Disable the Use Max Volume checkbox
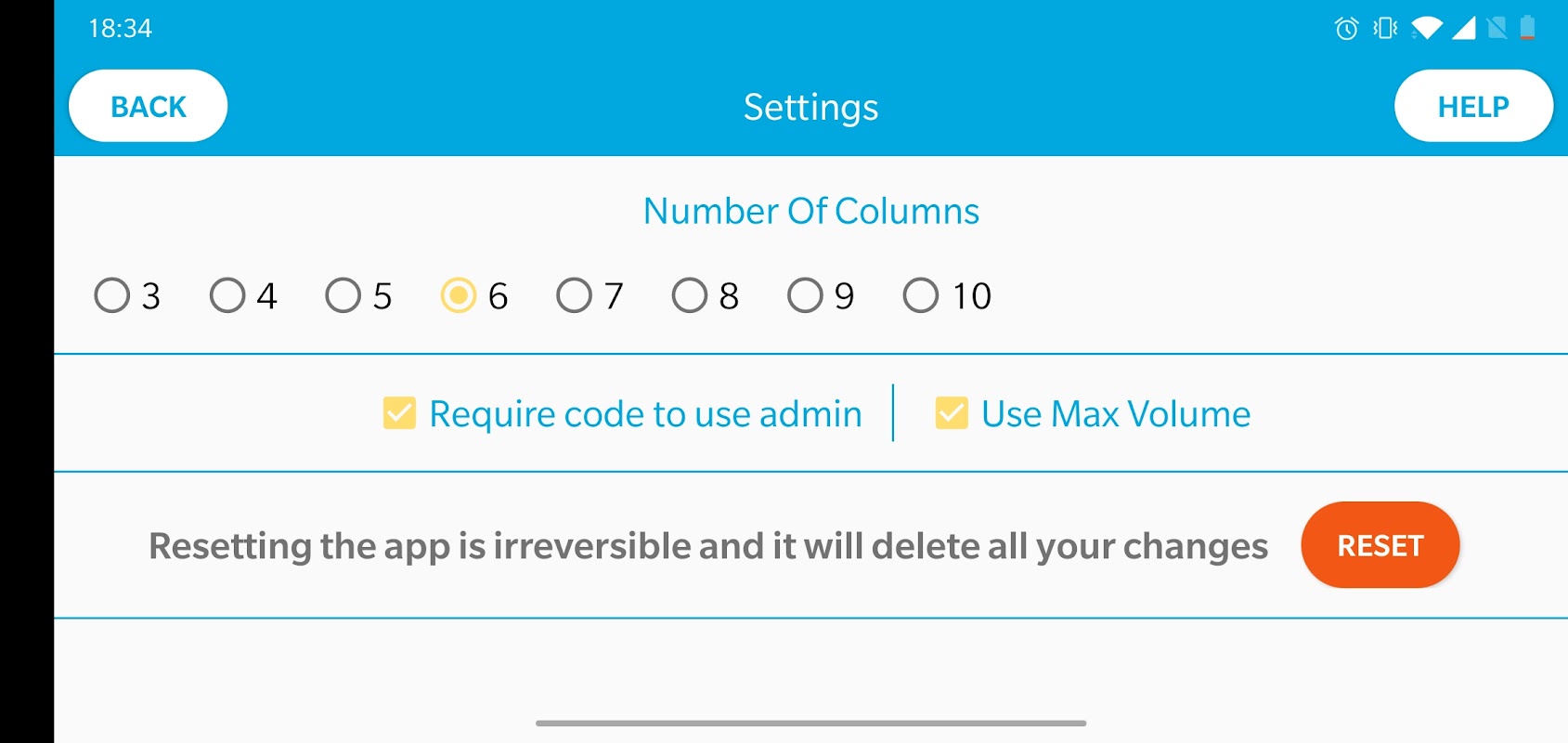1568x743 pixels. pos(952,413)
